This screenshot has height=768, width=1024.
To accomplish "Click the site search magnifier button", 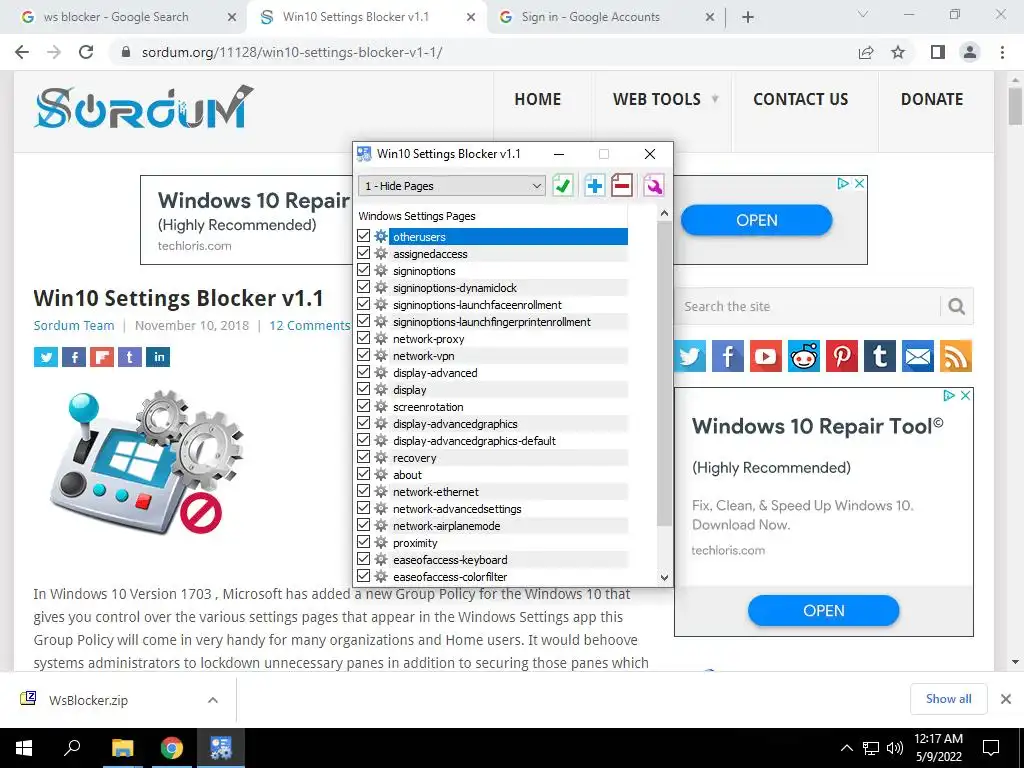I will pyautogui.click(x=957, y=306).
